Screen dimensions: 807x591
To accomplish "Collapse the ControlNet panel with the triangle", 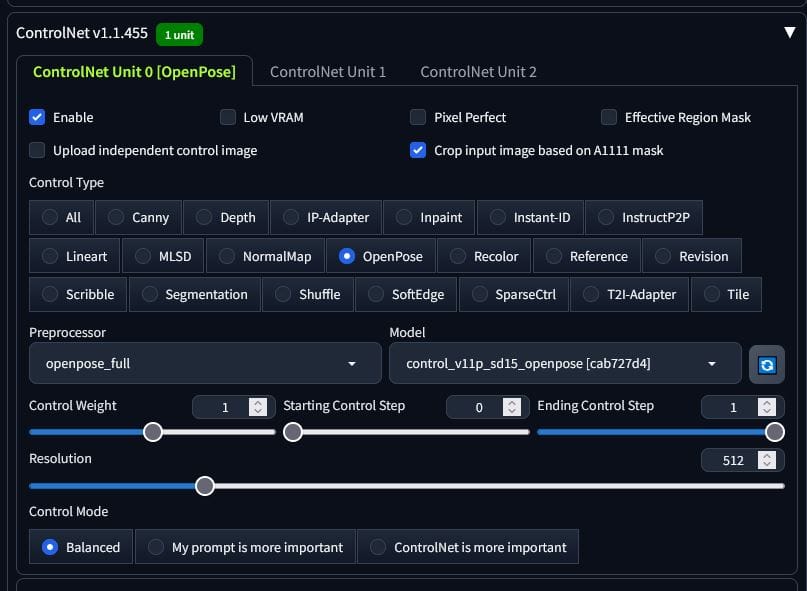I will (790, 32).
